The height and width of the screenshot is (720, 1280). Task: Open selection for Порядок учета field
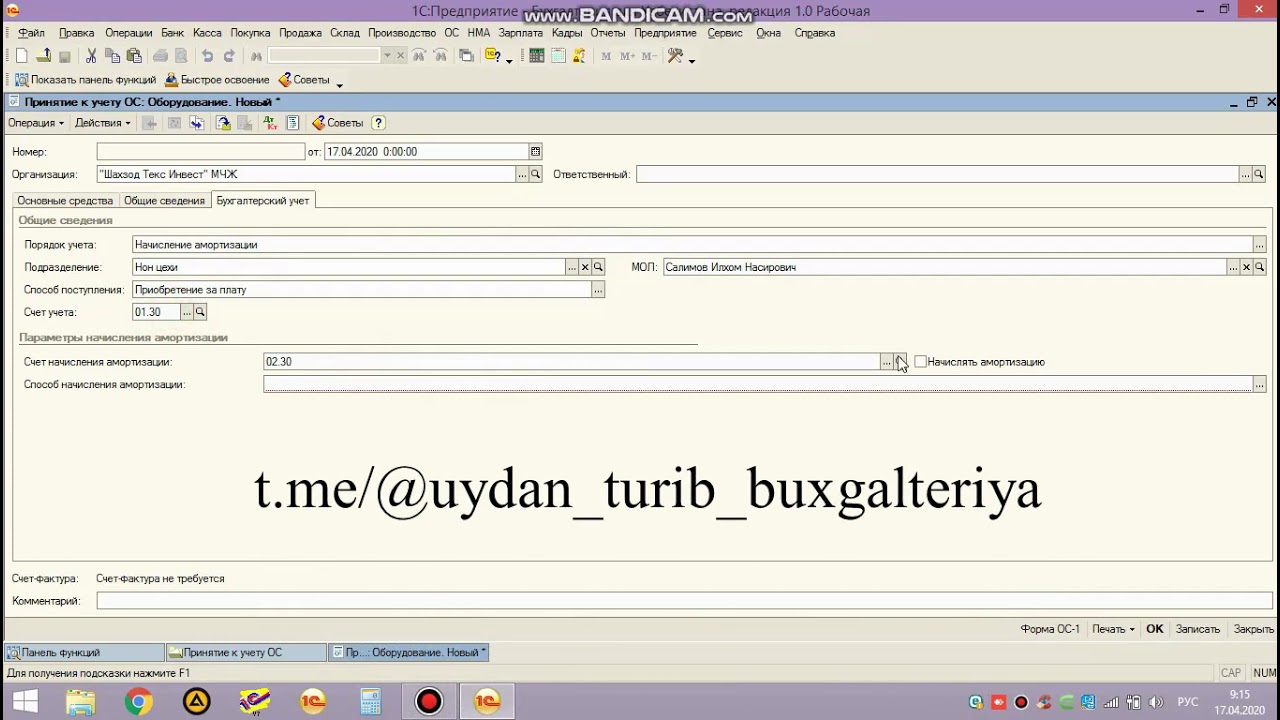tap(1259, 245)
